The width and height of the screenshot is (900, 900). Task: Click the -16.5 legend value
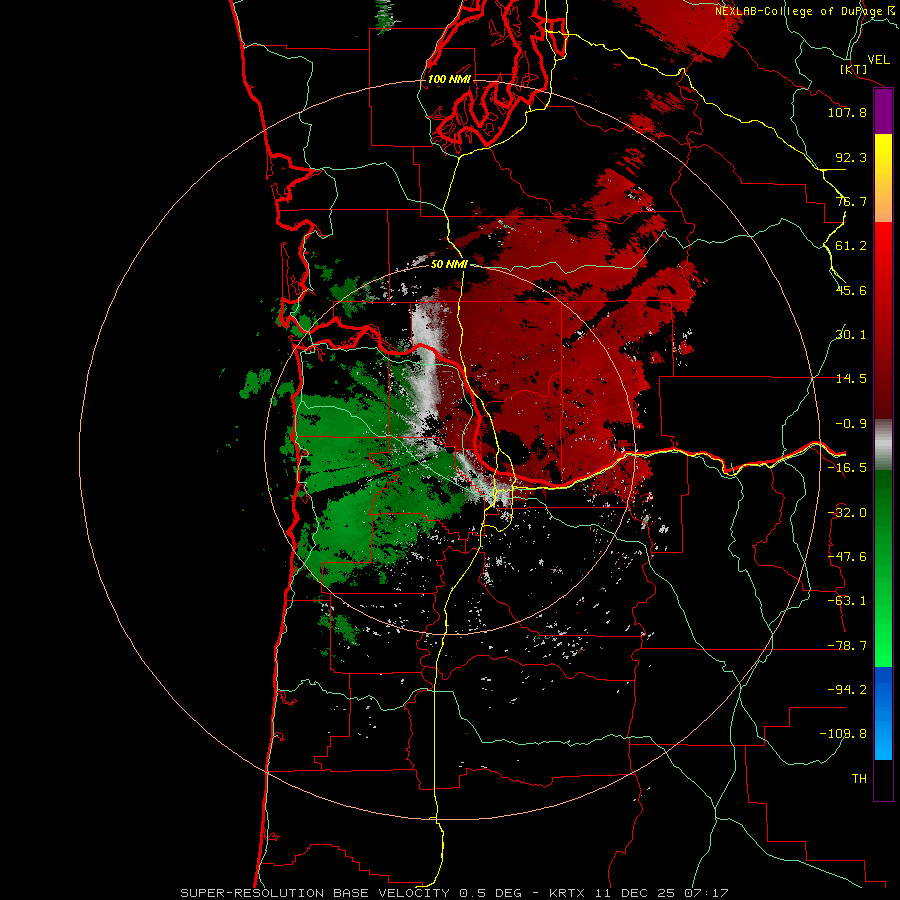coord(847,468)
